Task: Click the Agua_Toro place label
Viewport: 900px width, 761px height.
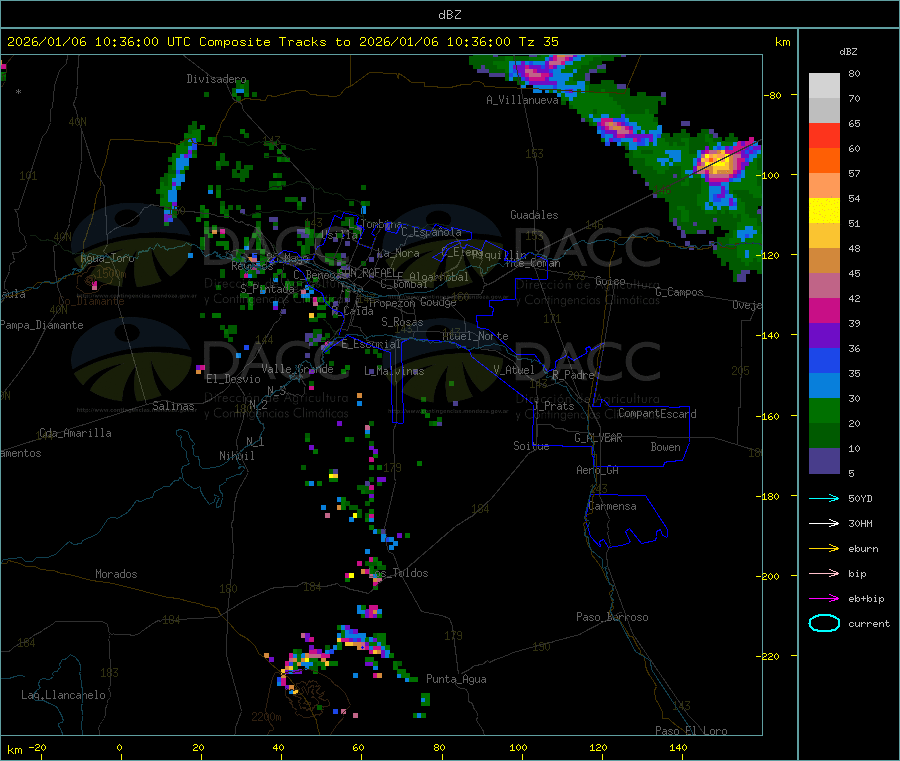Action: (x=107, y=258)
